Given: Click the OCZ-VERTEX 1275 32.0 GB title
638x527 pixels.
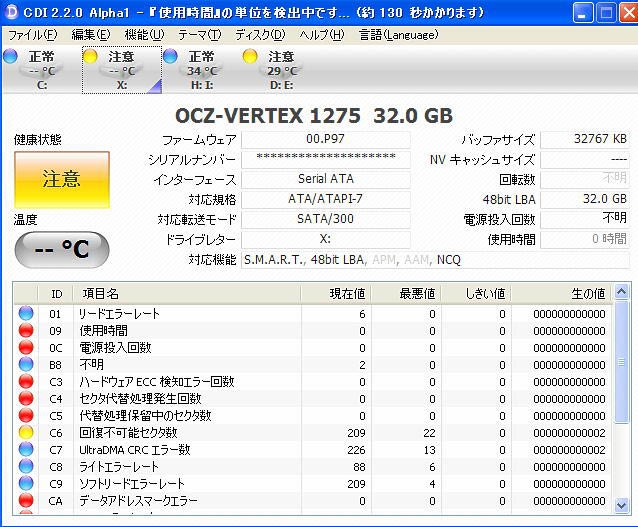Looking at the screenshot, I should pos(314,116).
